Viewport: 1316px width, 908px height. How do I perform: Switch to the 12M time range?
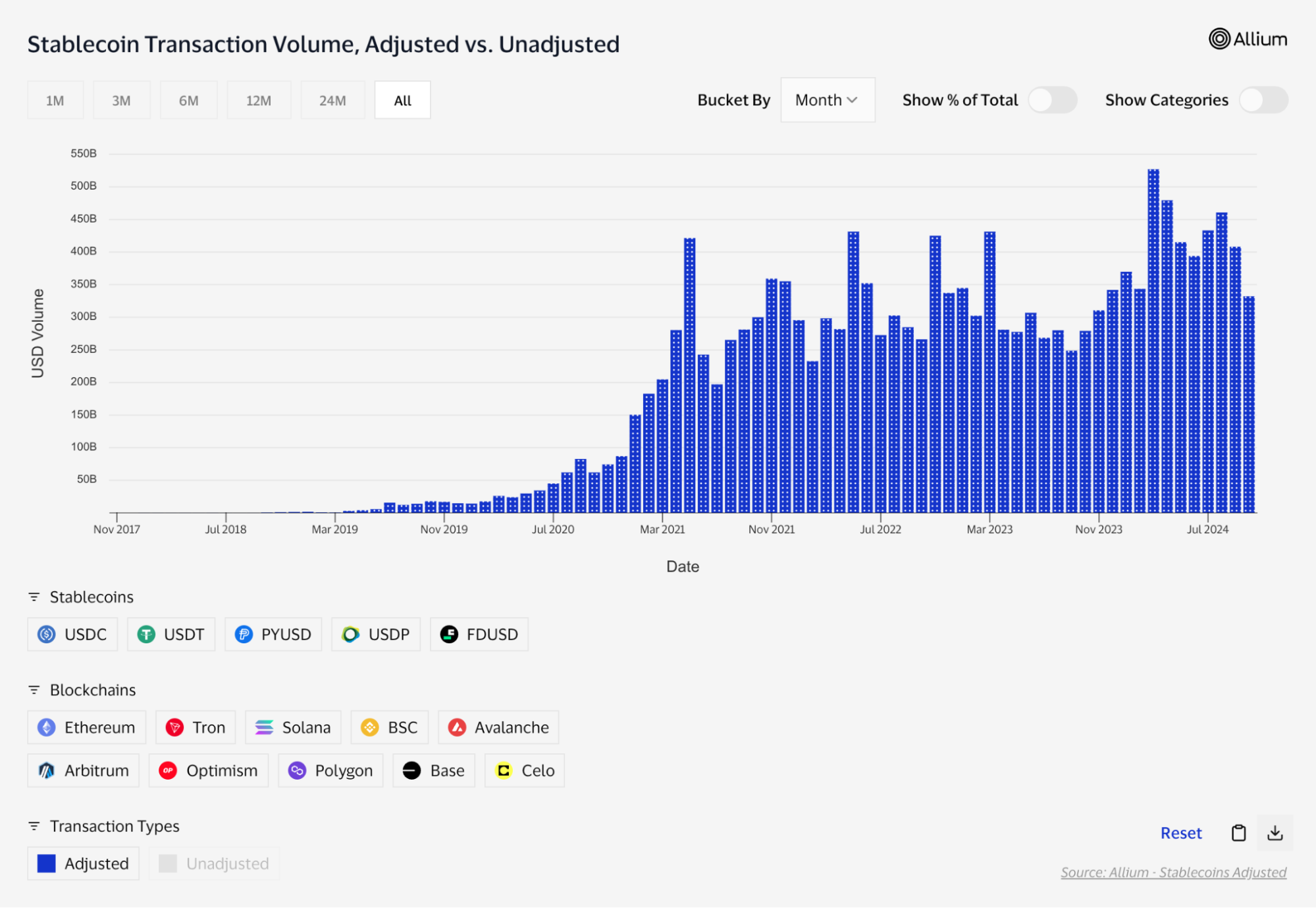(259, 101)
